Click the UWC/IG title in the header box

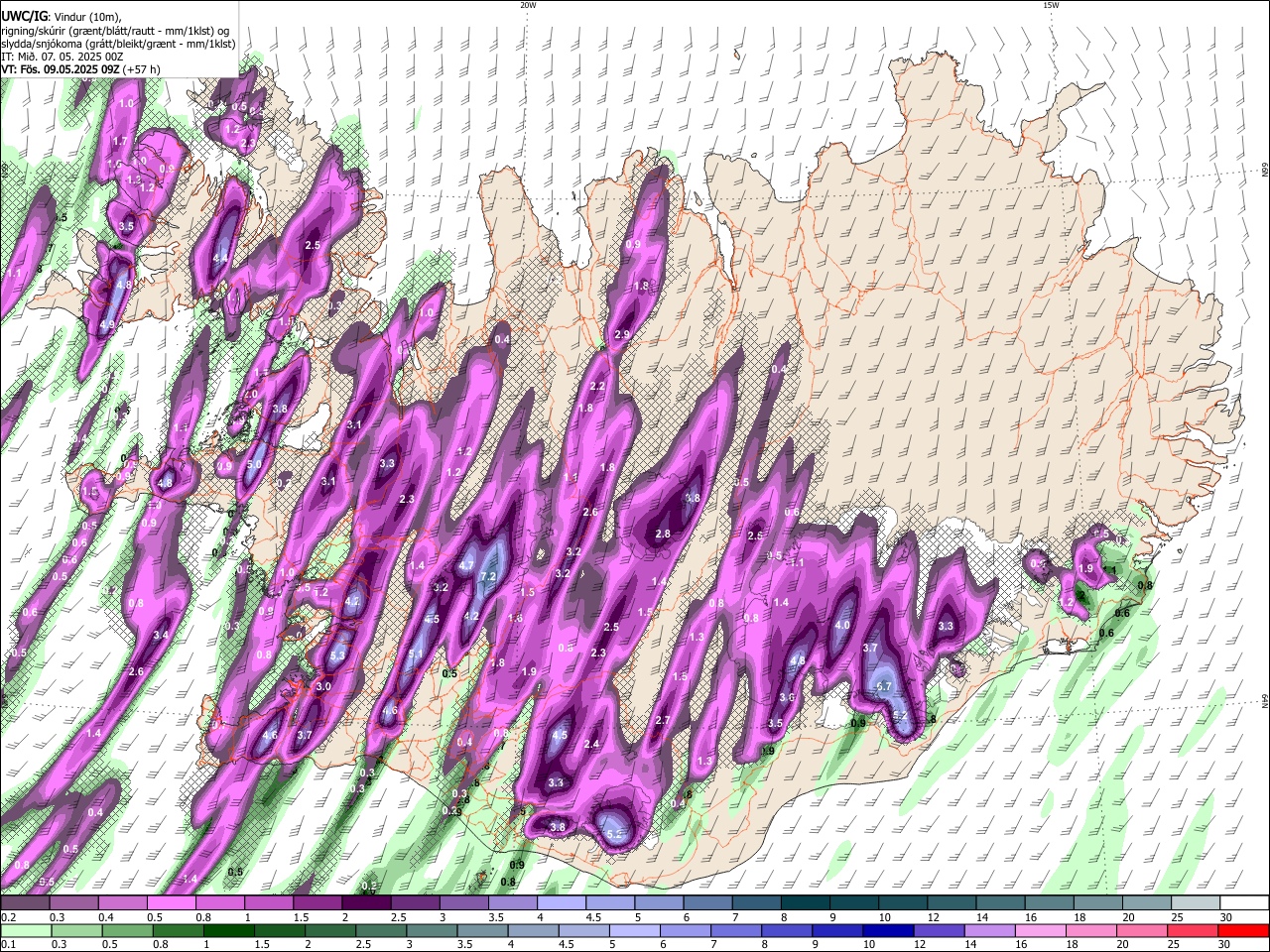click(24, 15)
